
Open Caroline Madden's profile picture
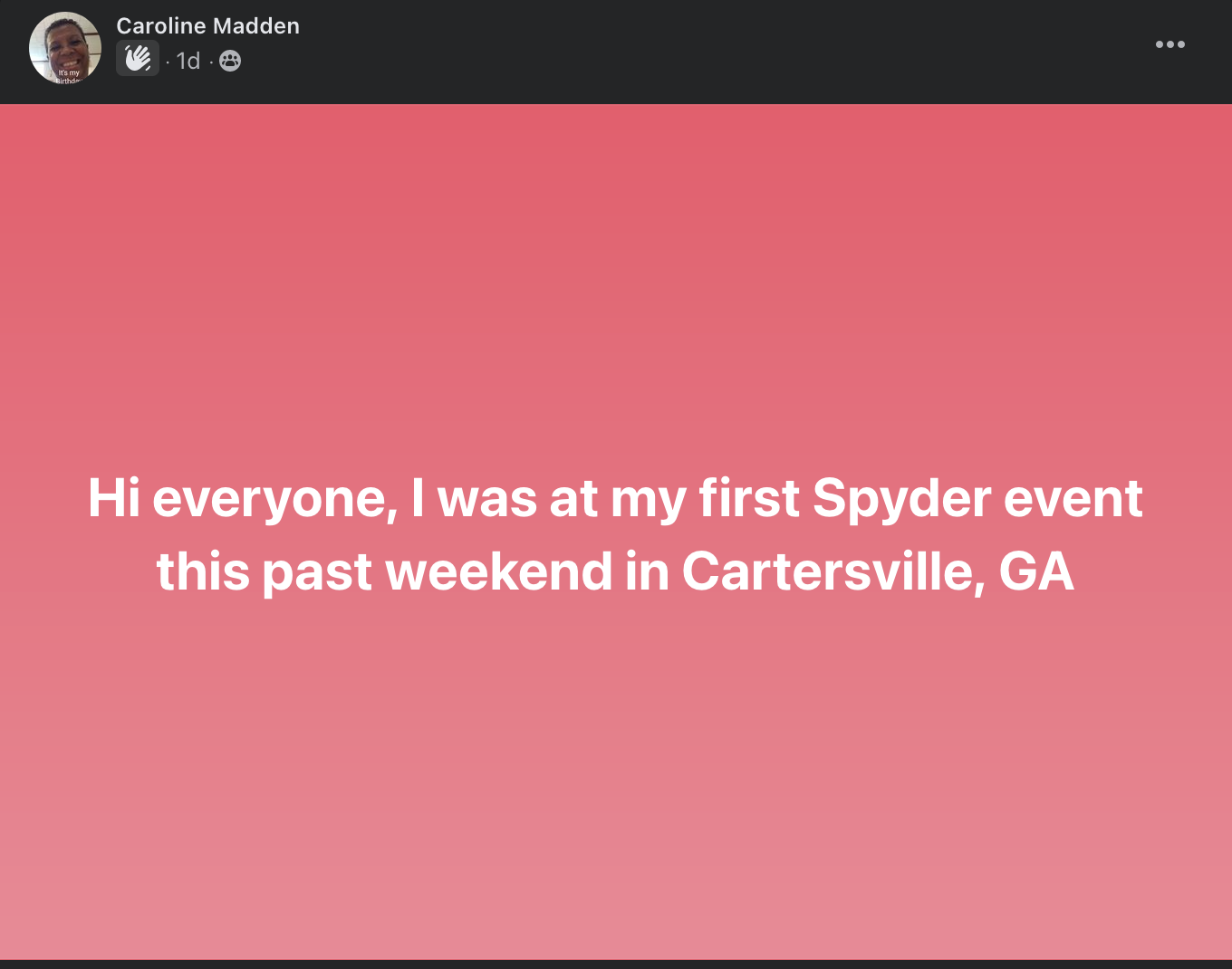point(65,49)
